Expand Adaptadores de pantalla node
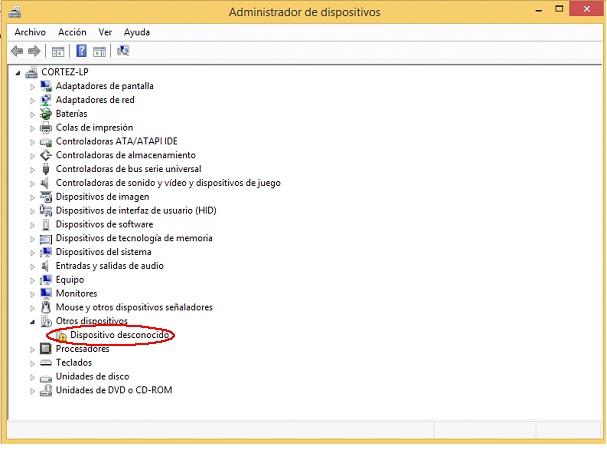Screen dimensions: 607x457 click(x=32, y=87)
